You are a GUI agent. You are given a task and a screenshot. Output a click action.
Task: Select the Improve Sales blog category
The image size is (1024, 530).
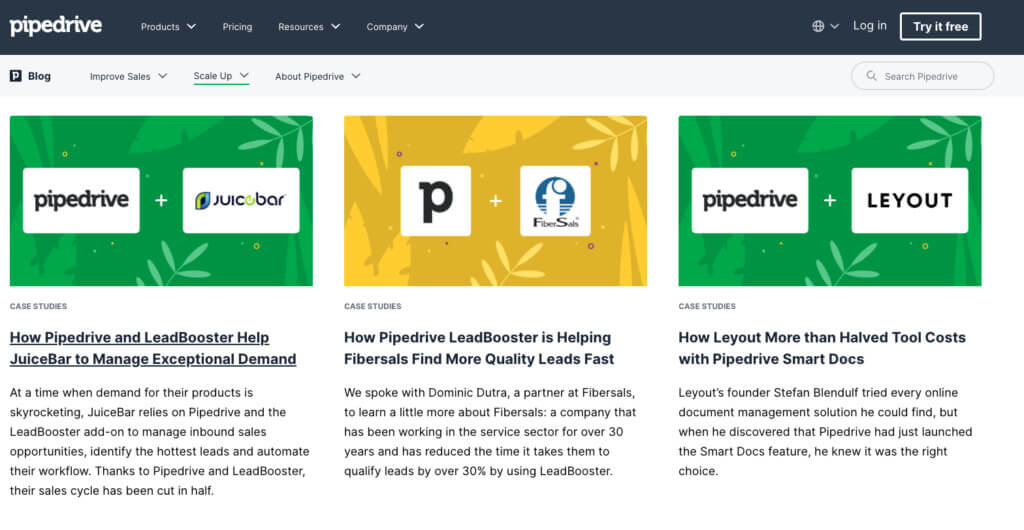[x=129, y=76]
